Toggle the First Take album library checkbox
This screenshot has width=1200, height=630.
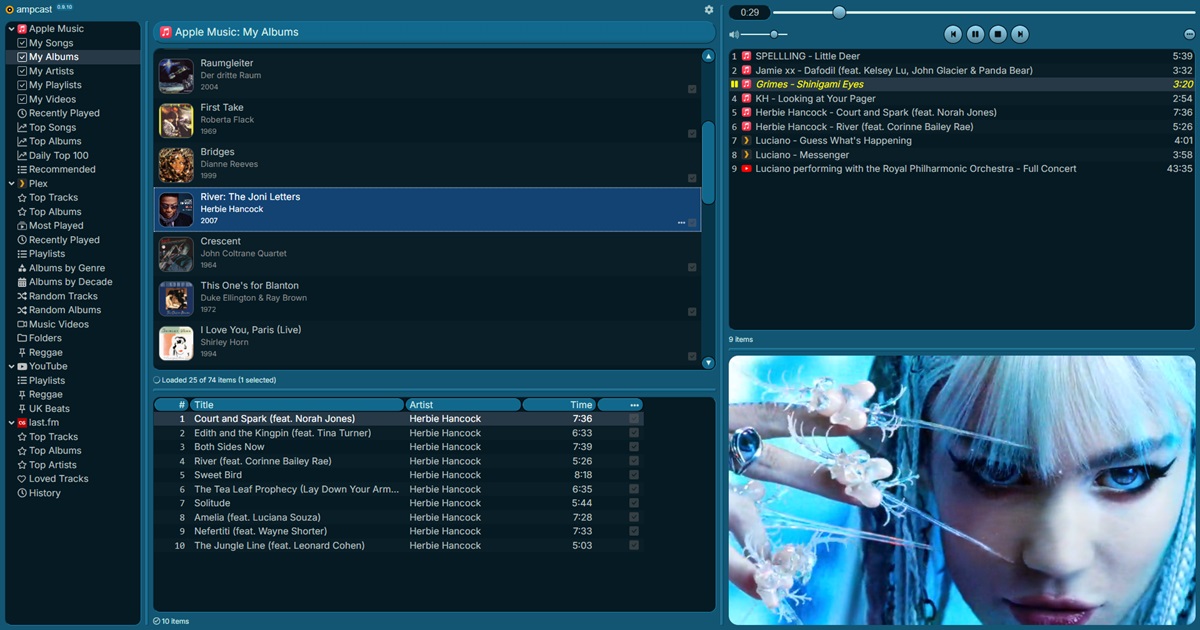pos(692,133)
